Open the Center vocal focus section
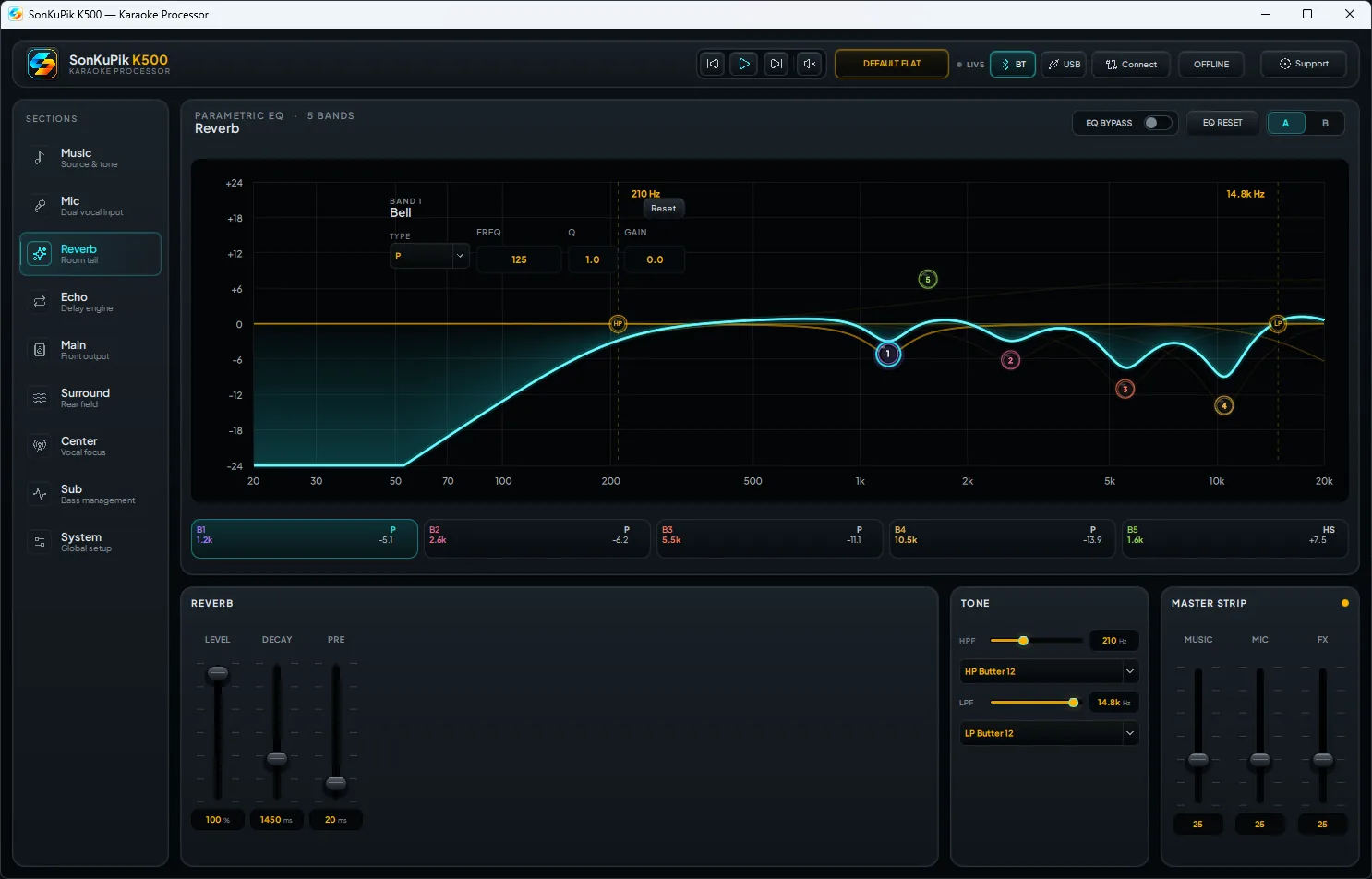Screen dimensions: 1372x879 (x=90, y=446)
